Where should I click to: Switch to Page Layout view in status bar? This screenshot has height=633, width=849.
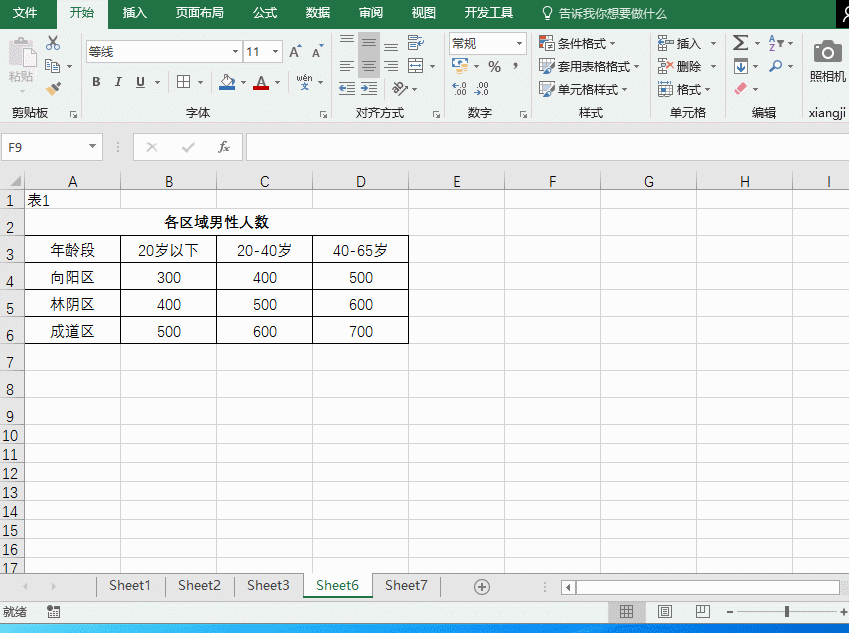[x=664, y=611]
